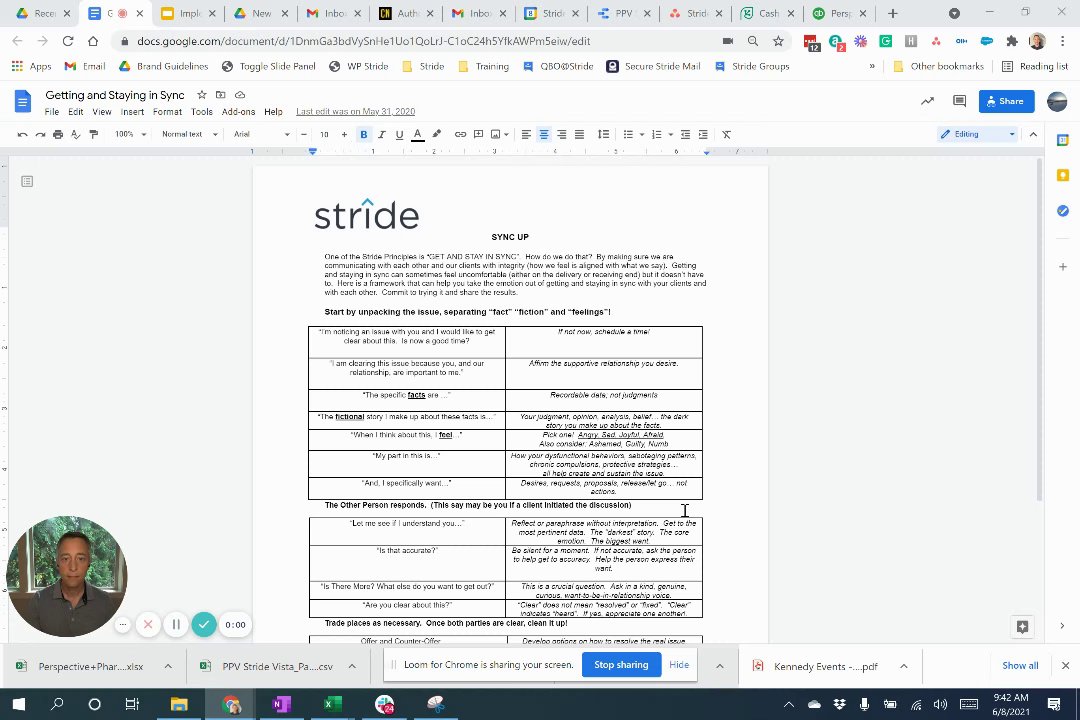Screen dimensions: 1080x720
Task: Toggle Bold formatting
Action: pyautogui.click(x=364, y=134)
